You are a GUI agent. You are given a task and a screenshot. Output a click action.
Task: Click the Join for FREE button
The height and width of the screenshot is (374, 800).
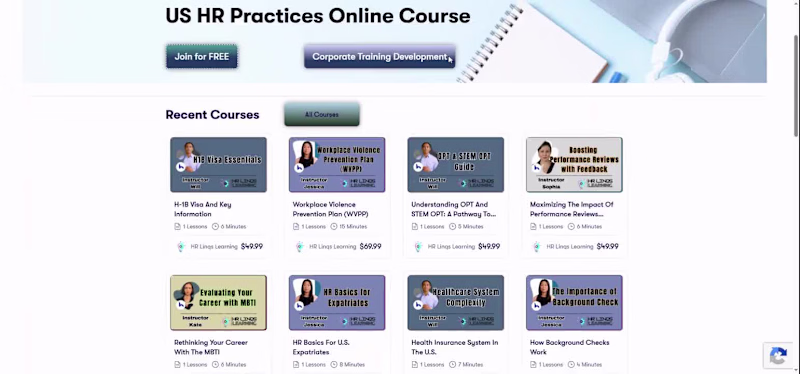tap(202, 56)
